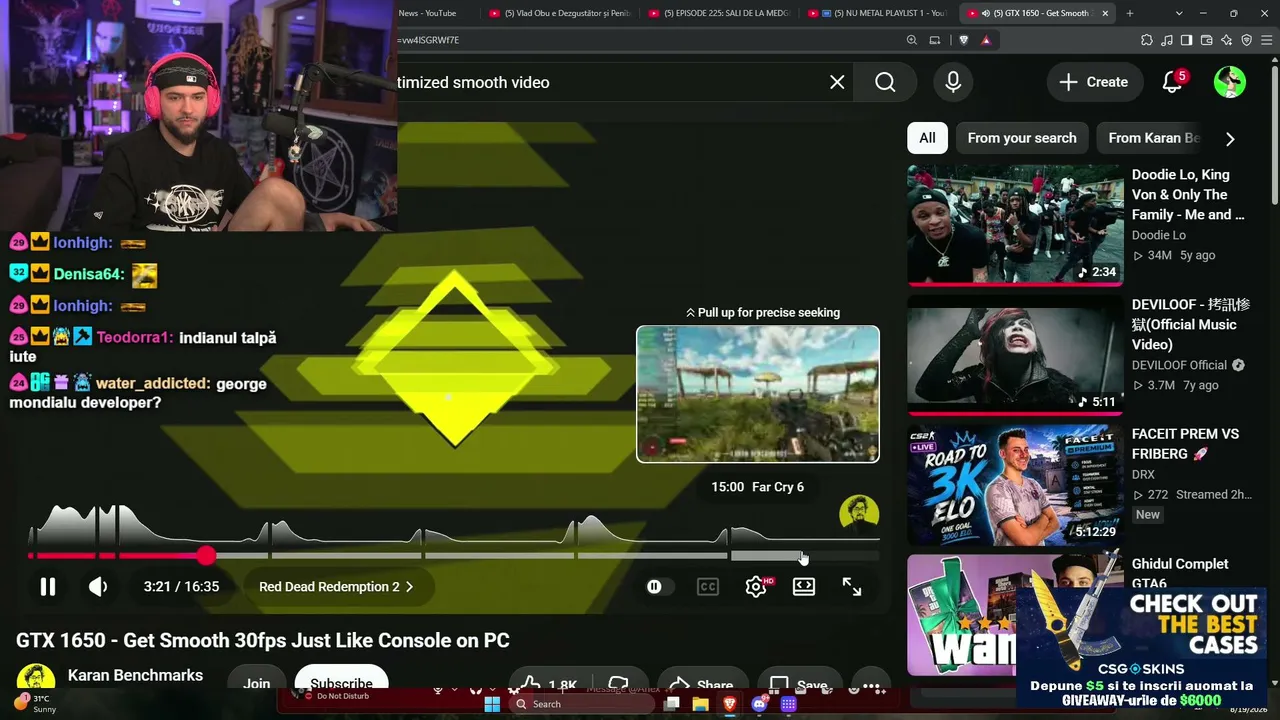Run the search with the magnifier button
This screenshot has width=1280, height=720.
click(885, 82)
